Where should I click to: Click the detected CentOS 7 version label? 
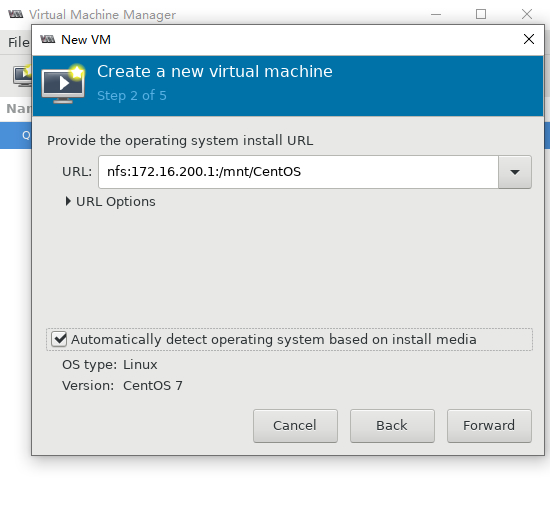(x=153, y=386)
